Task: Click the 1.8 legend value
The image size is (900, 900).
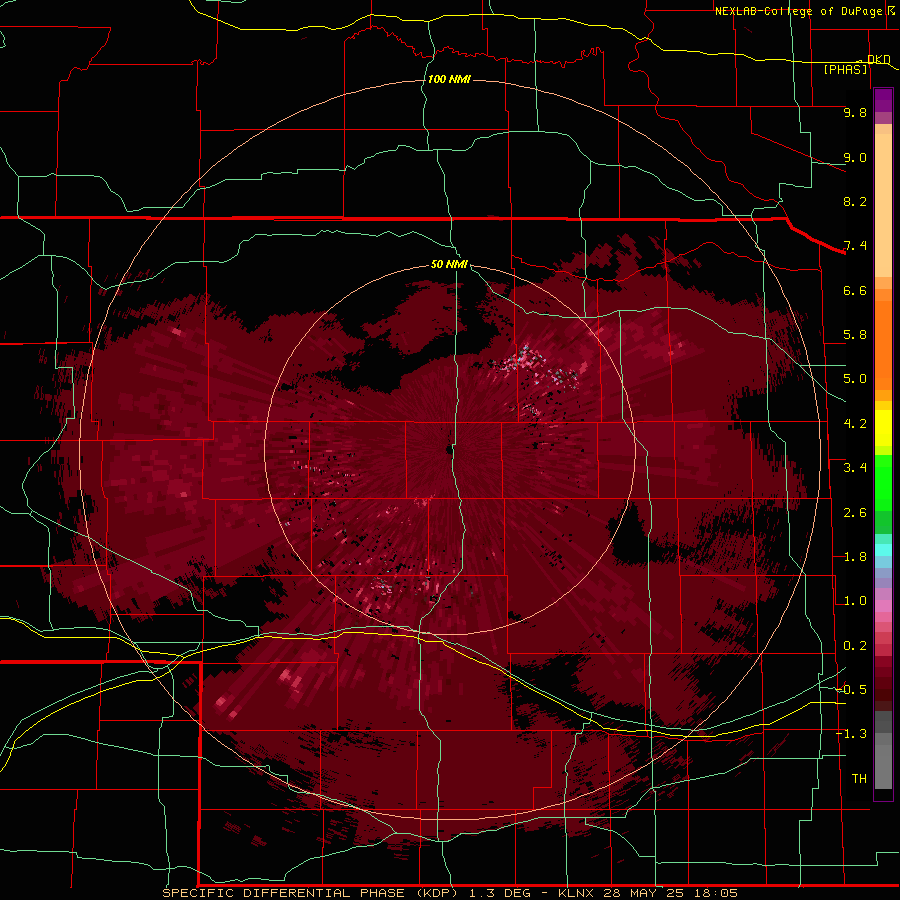Action: 855,557
